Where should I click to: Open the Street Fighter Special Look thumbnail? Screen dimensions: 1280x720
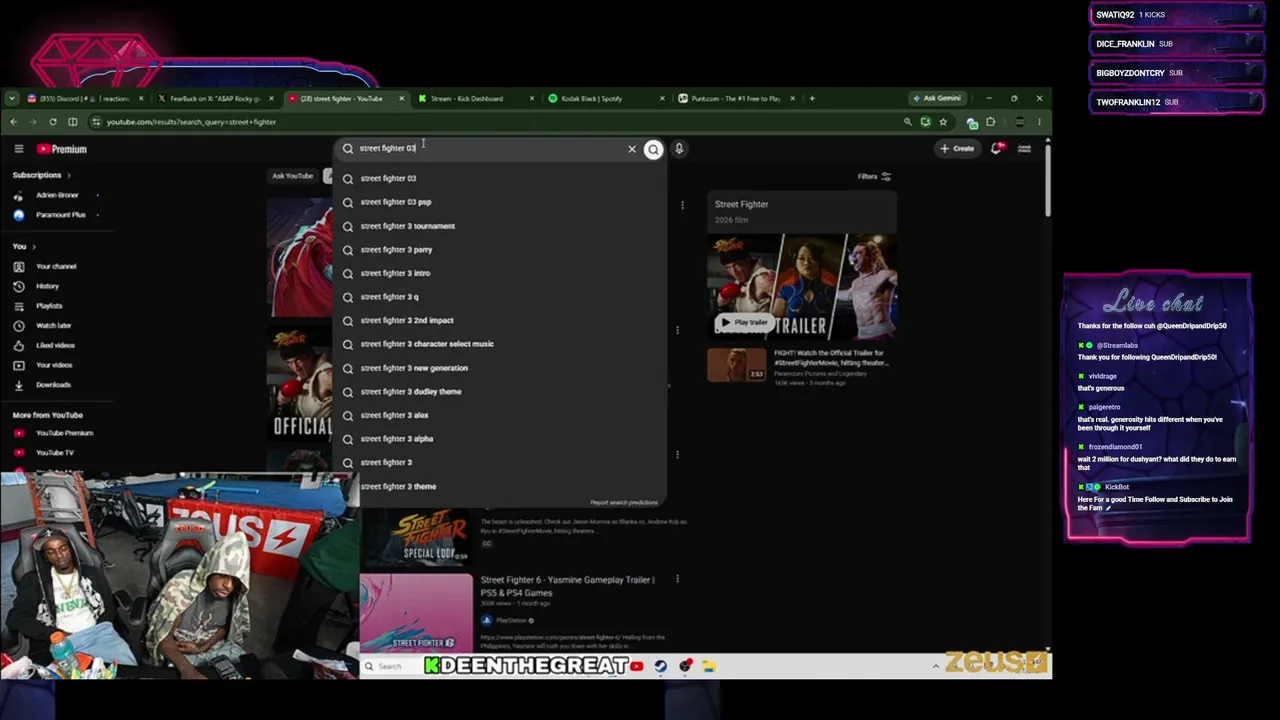click(x=416, y=538)
